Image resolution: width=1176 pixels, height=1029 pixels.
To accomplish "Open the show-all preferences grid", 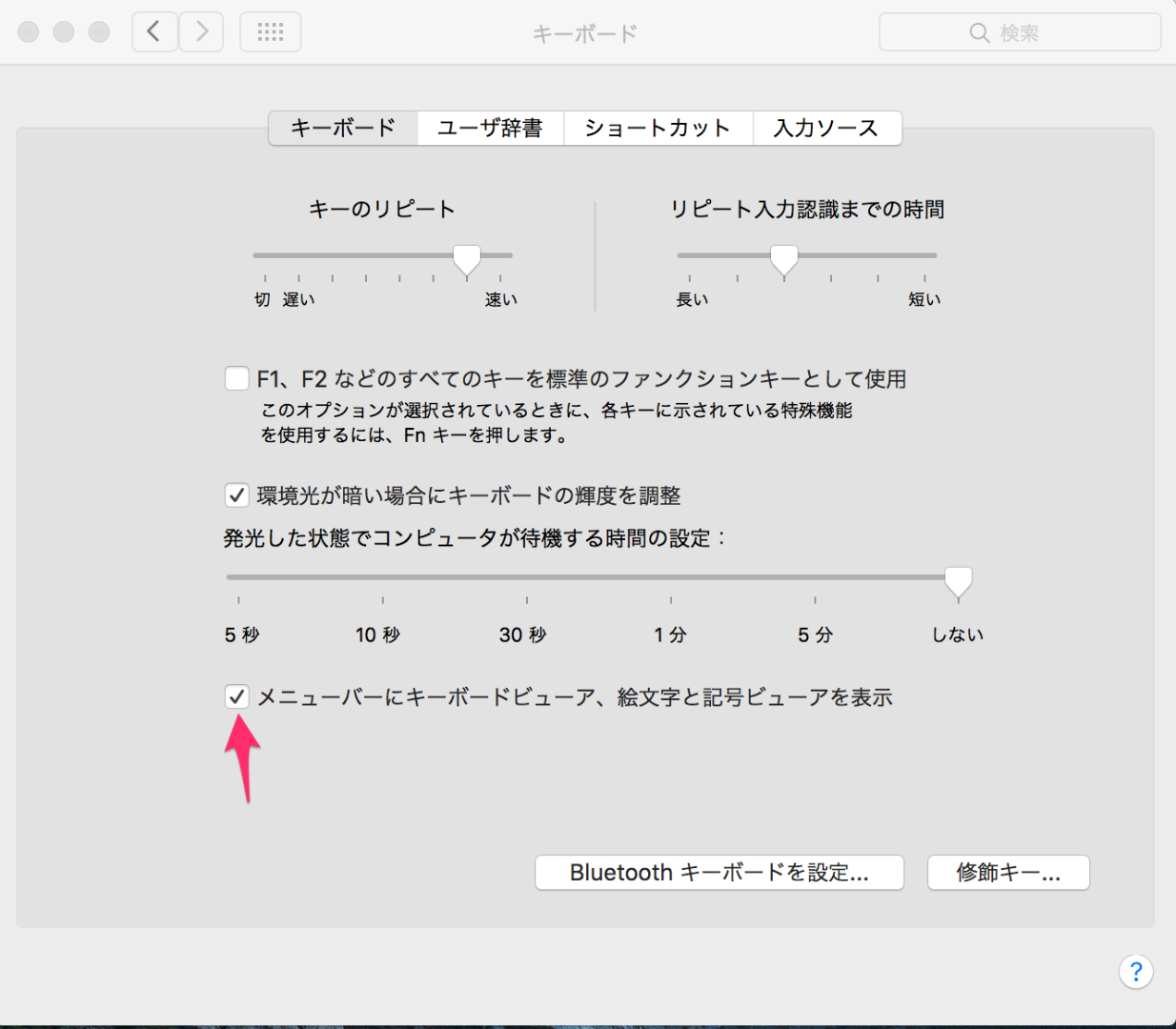I will click(271, 32).
